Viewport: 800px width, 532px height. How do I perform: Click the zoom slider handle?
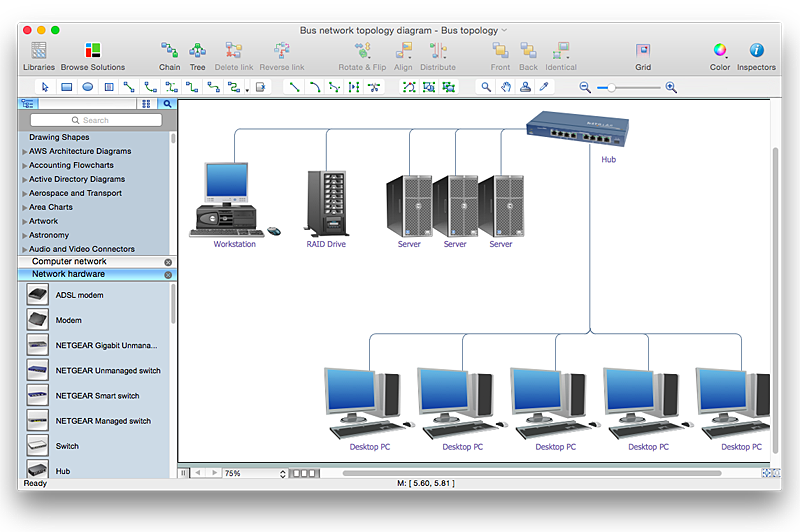tap(603, 88)
